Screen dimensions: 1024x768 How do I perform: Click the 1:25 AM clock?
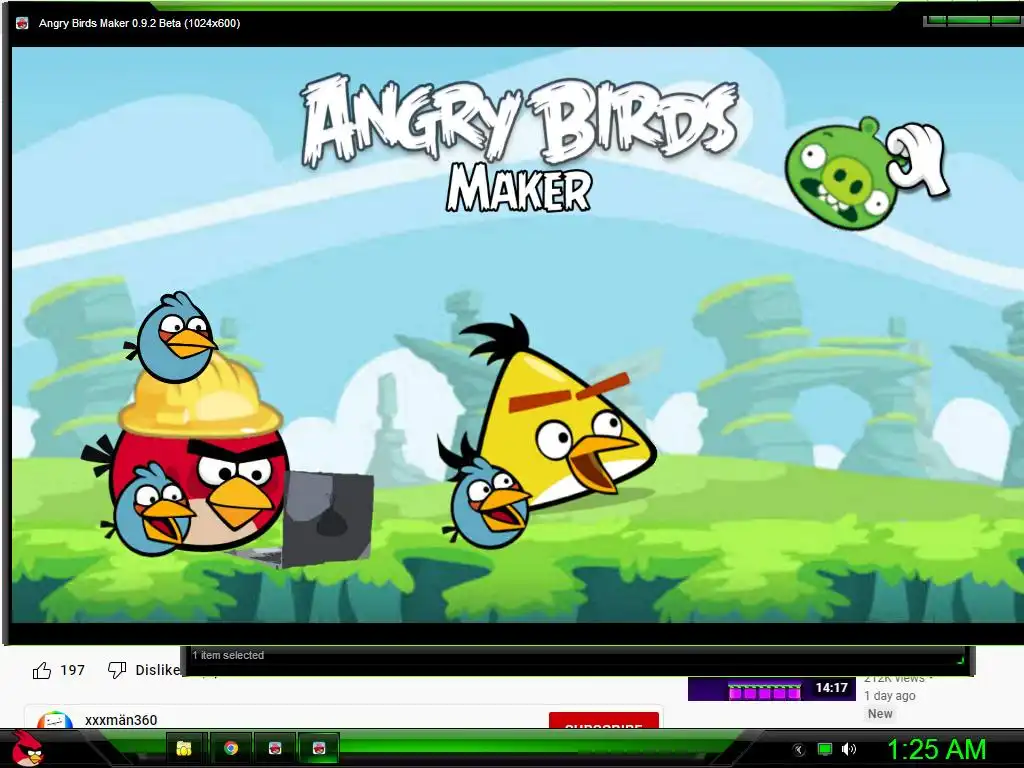click(x=936, y=750)
